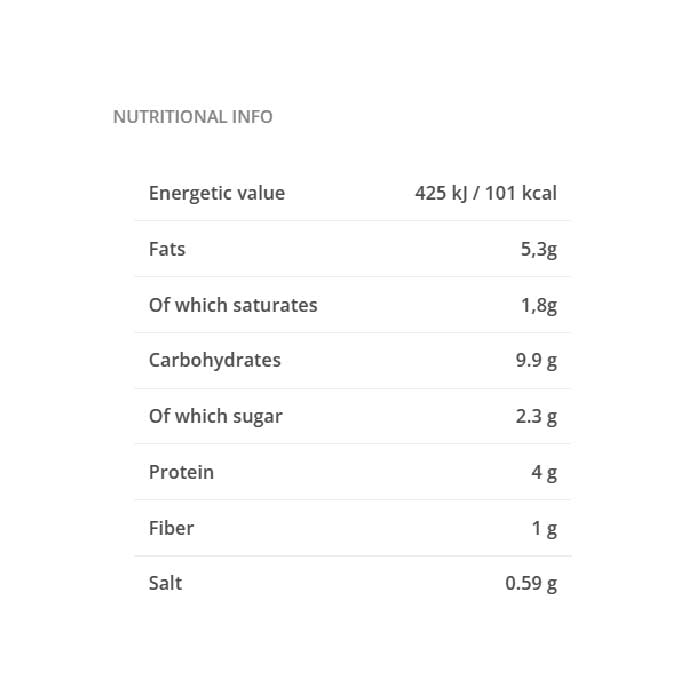Viewport: 700px width, 700px height.
Task: Select the 2.3 g sugar value
Action: tap(536, 417)
